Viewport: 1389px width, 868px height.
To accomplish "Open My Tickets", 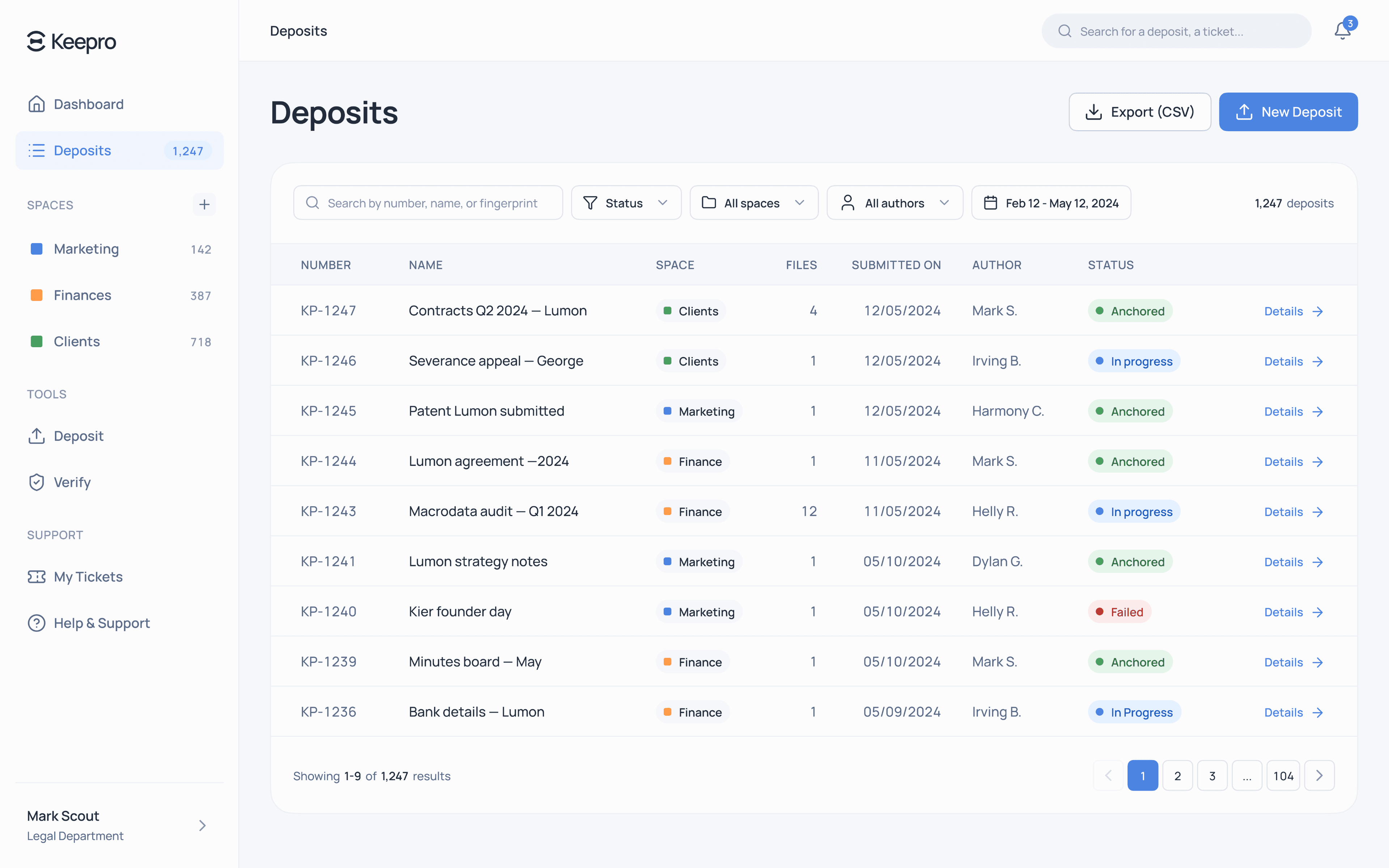I will point(119,576).
